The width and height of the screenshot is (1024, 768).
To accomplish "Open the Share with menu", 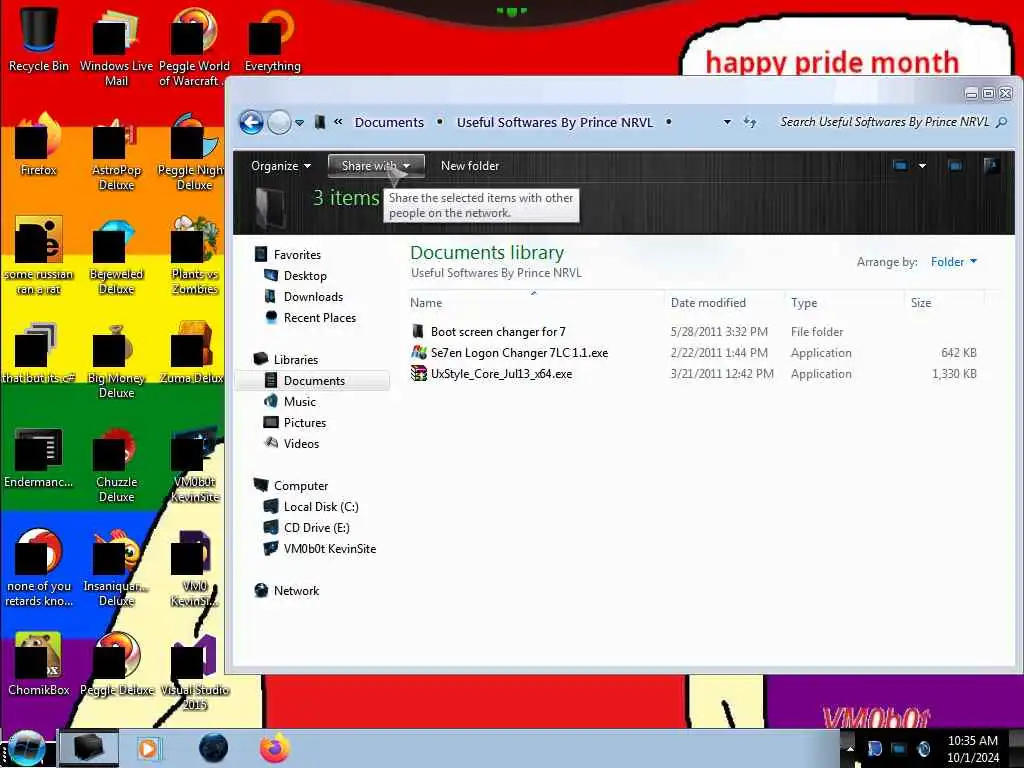I will coord(376,166).
